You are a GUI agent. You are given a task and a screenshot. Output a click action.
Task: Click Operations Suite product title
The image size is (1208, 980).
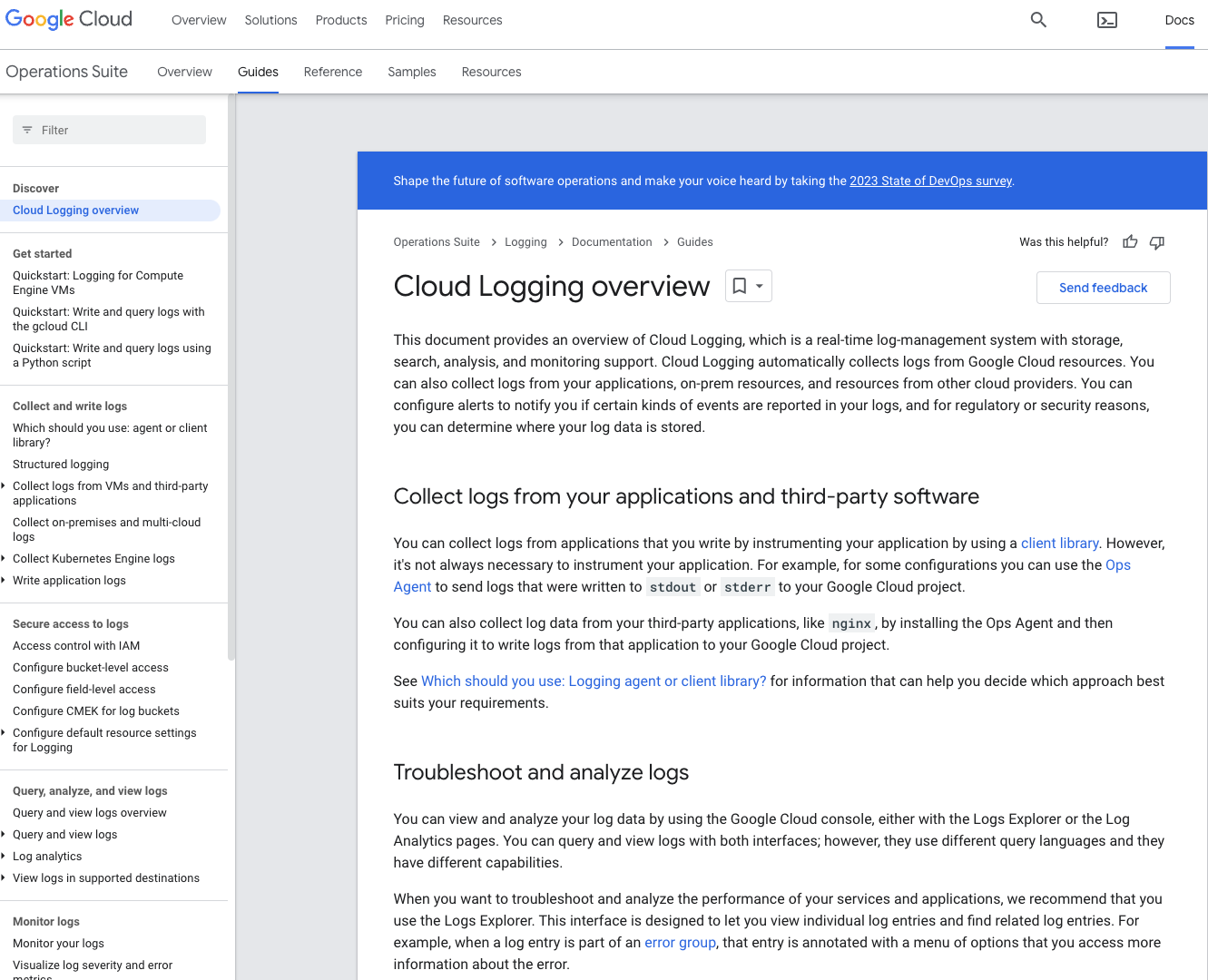point(66,72)
